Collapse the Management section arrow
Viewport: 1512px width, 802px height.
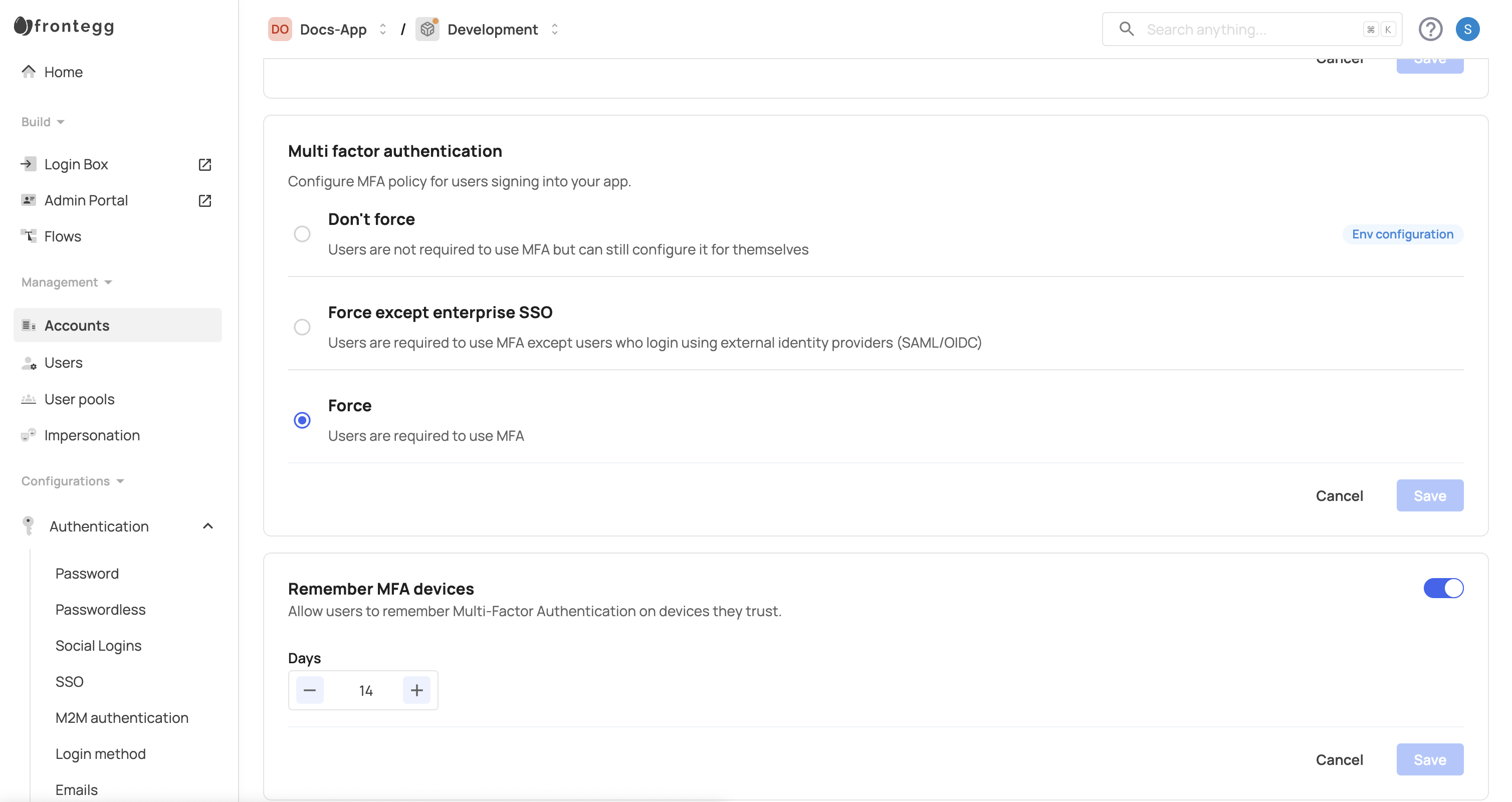[108, 282]
